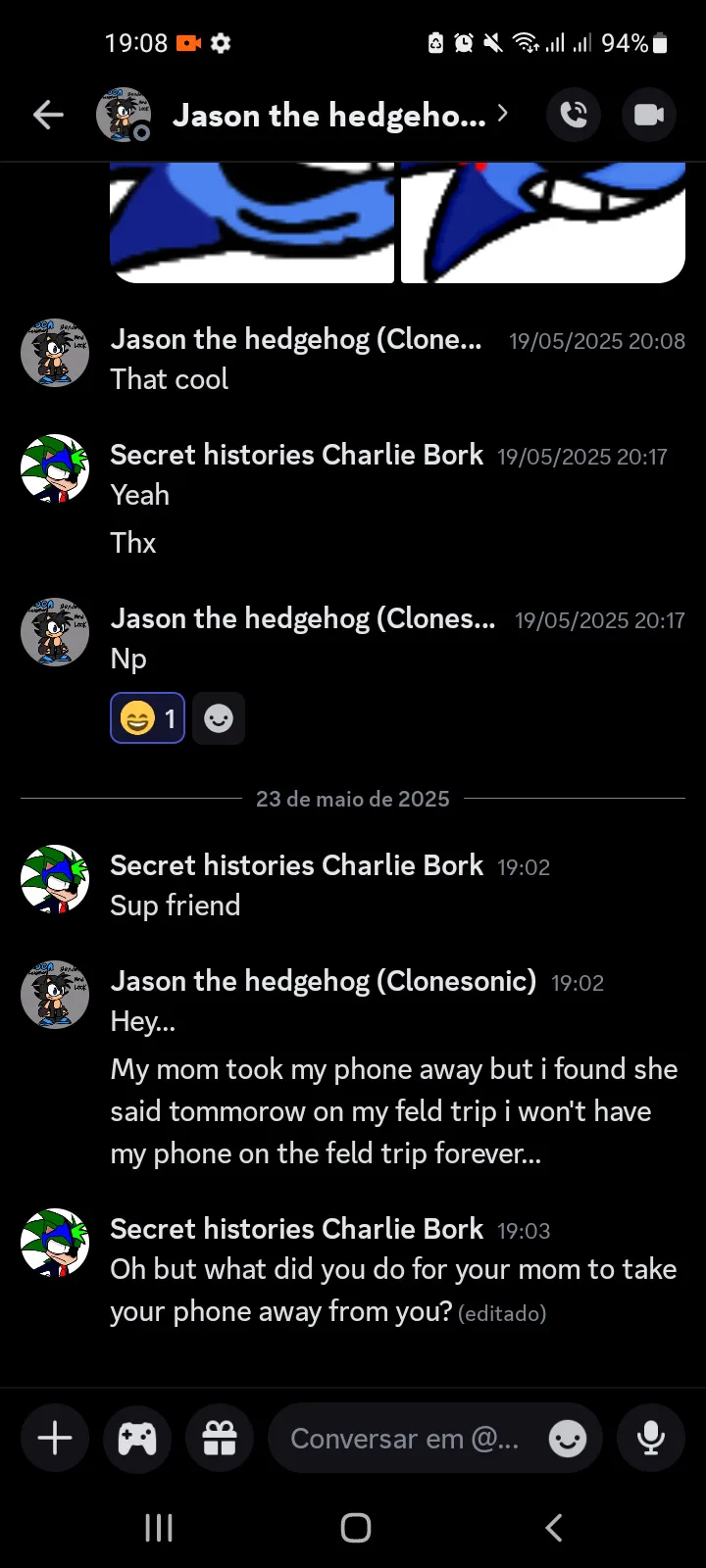Expand Jason the hedgehog profile chevron
706x1568 pixels.
pyautogui.click(x=502, y=114)
